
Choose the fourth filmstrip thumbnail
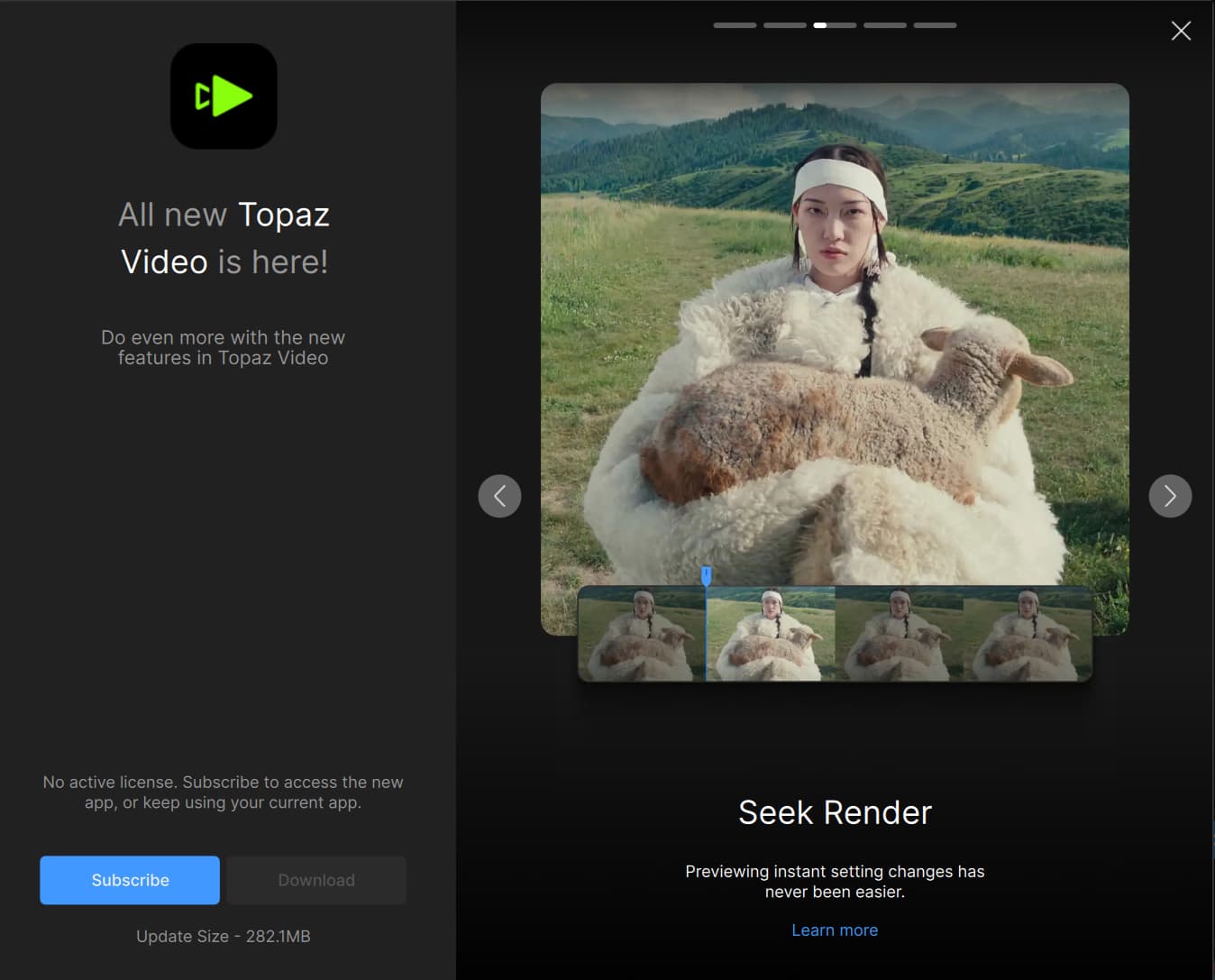pyautogui.click(x=1028, y=634)
